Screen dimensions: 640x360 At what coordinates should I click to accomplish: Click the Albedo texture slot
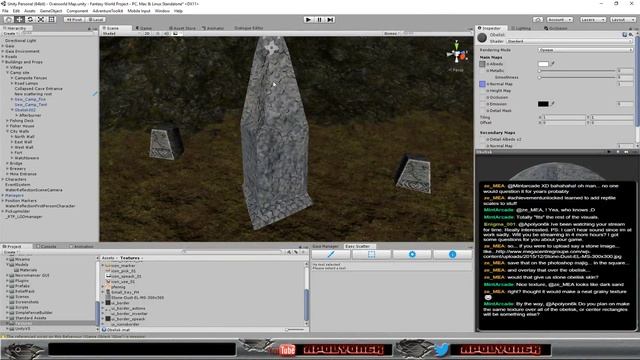pyautogui.click(x=482, y=64)
